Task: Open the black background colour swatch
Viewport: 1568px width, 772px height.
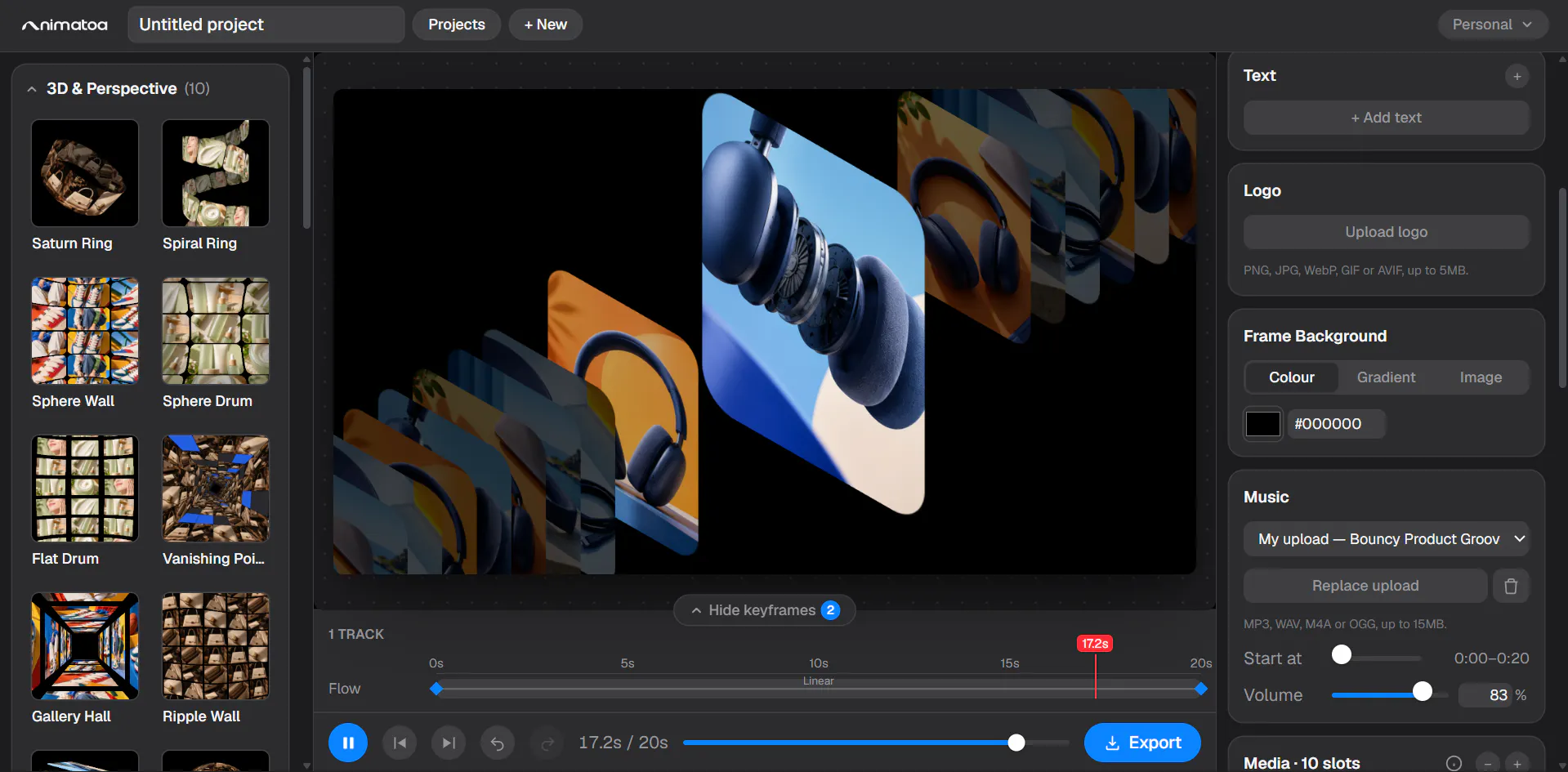Action: pos(1262,424)
